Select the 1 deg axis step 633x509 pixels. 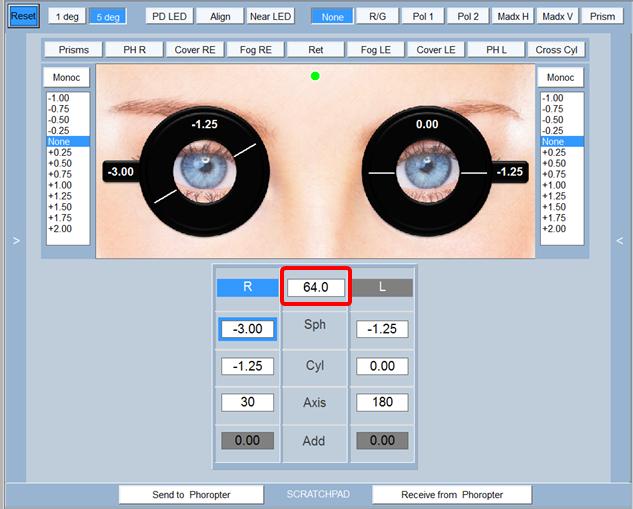[x=67, y=16]
